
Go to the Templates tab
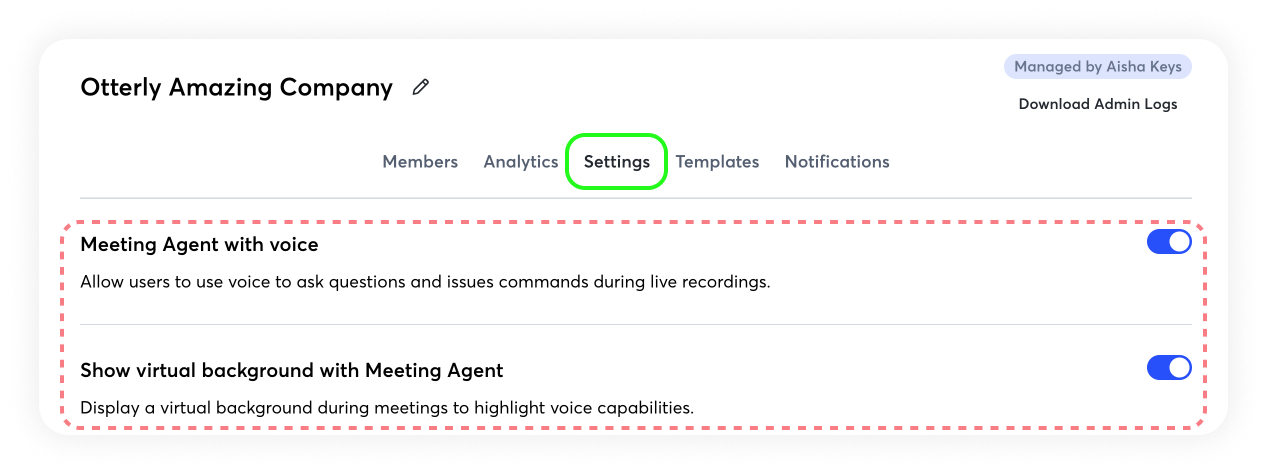click(717, 162)
